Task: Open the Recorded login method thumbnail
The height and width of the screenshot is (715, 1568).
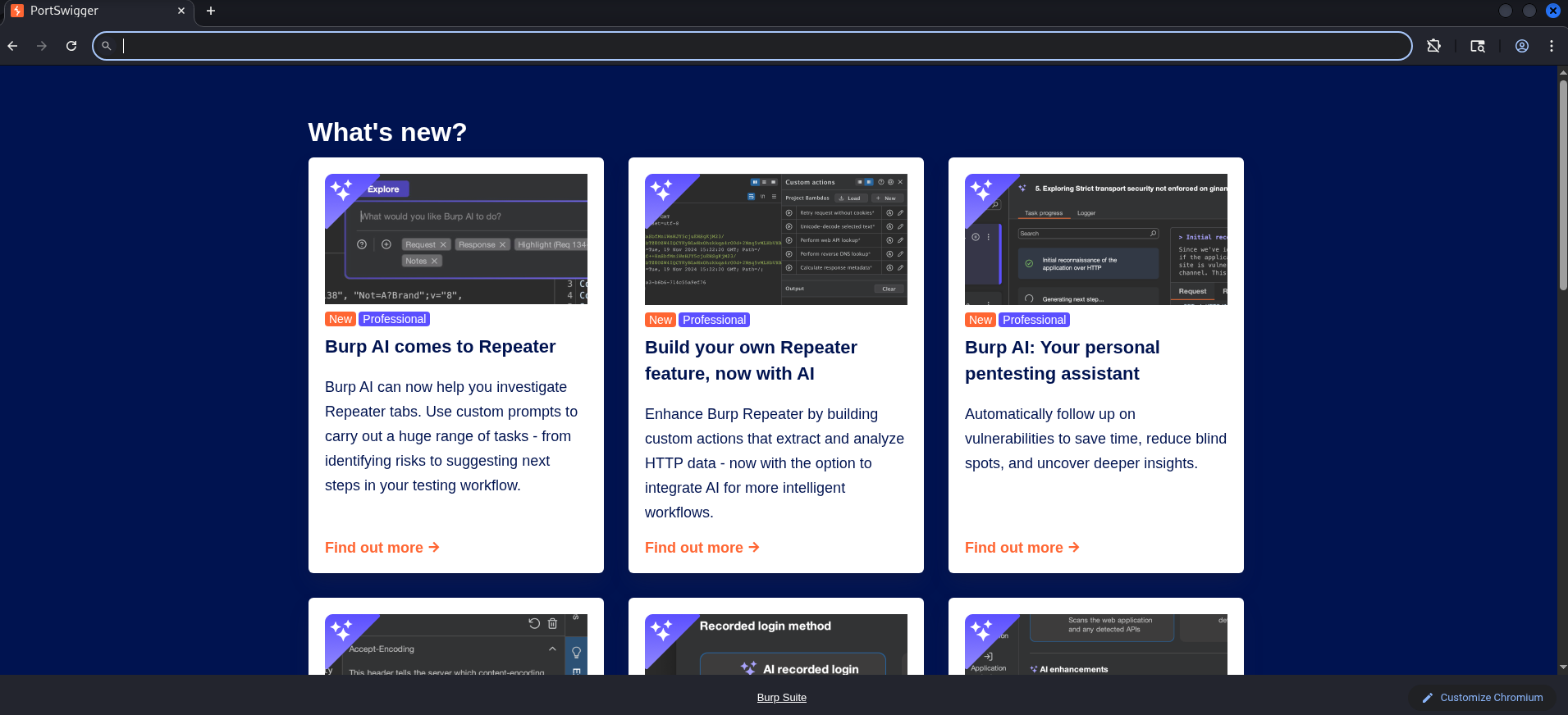Action: point(776,644)
